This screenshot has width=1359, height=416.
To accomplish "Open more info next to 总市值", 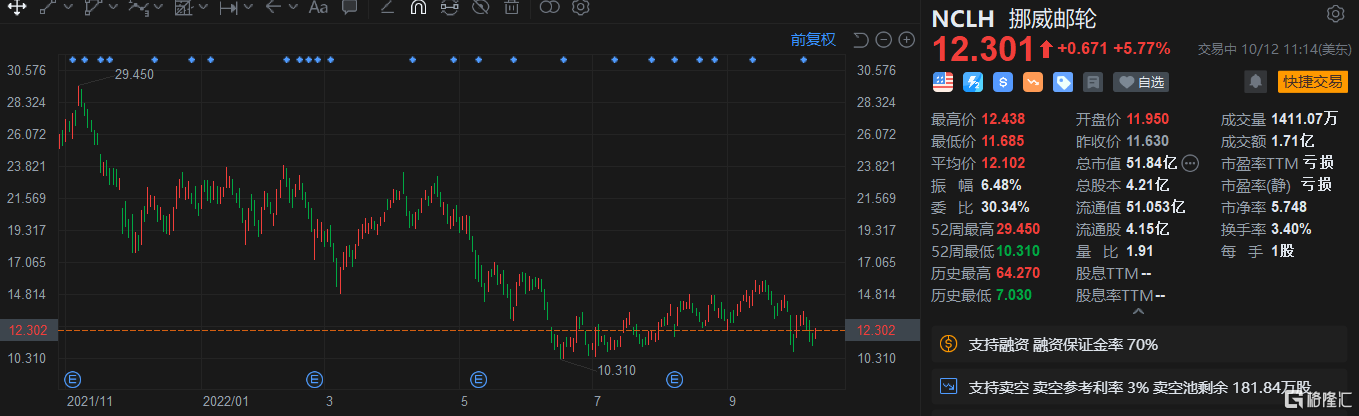I will pyautogui.click(x=1190, y=163).
